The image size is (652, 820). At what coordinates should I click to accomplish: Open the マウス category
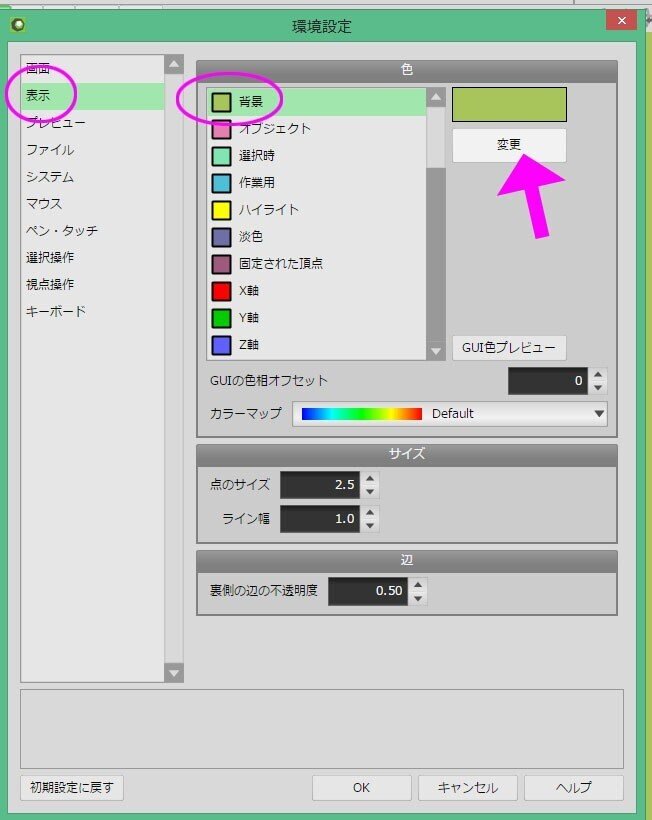pyautogui.click(x=92, y=203)
